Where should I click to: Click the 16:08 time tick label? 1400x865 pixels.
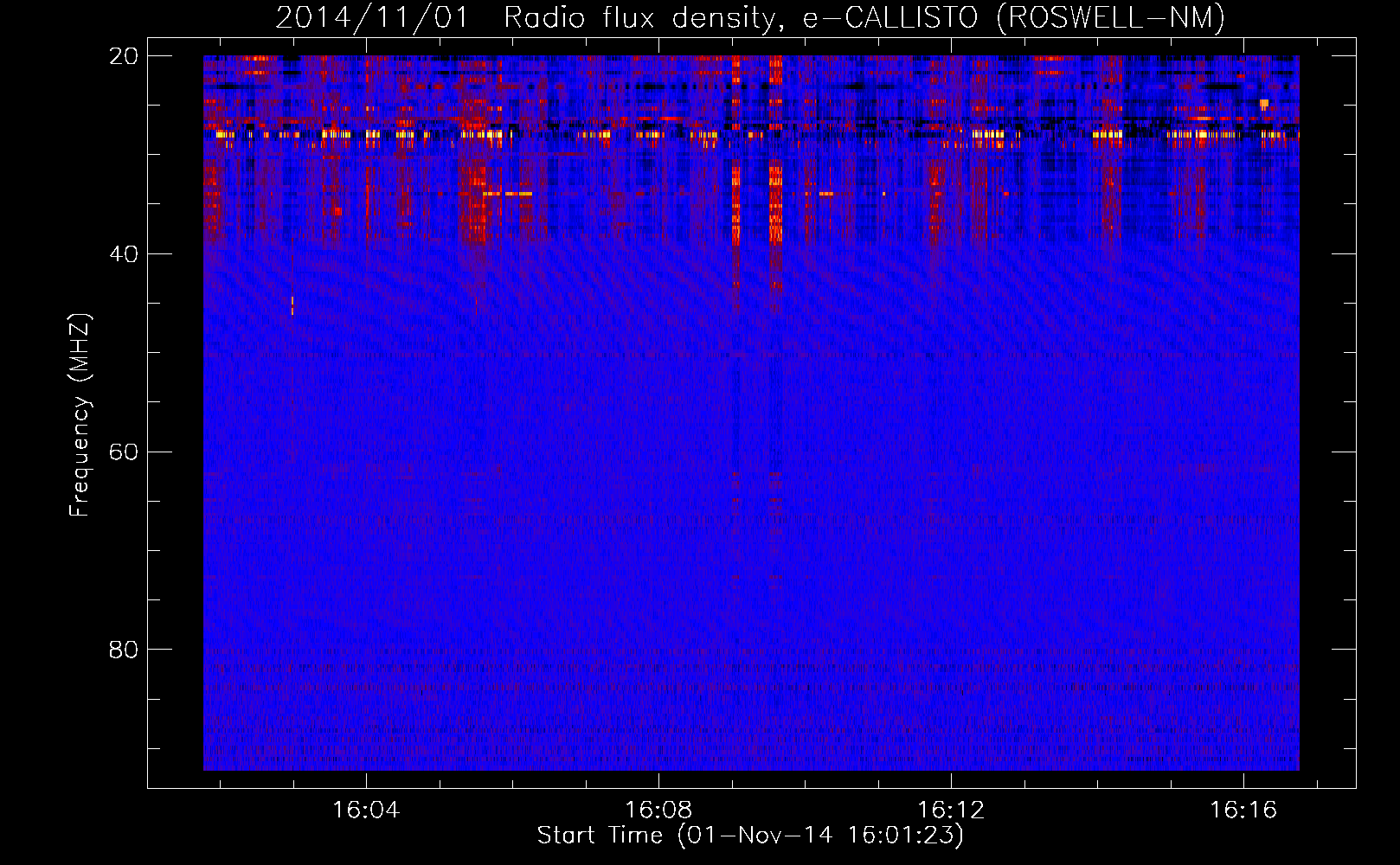click(x=658, y=811)
